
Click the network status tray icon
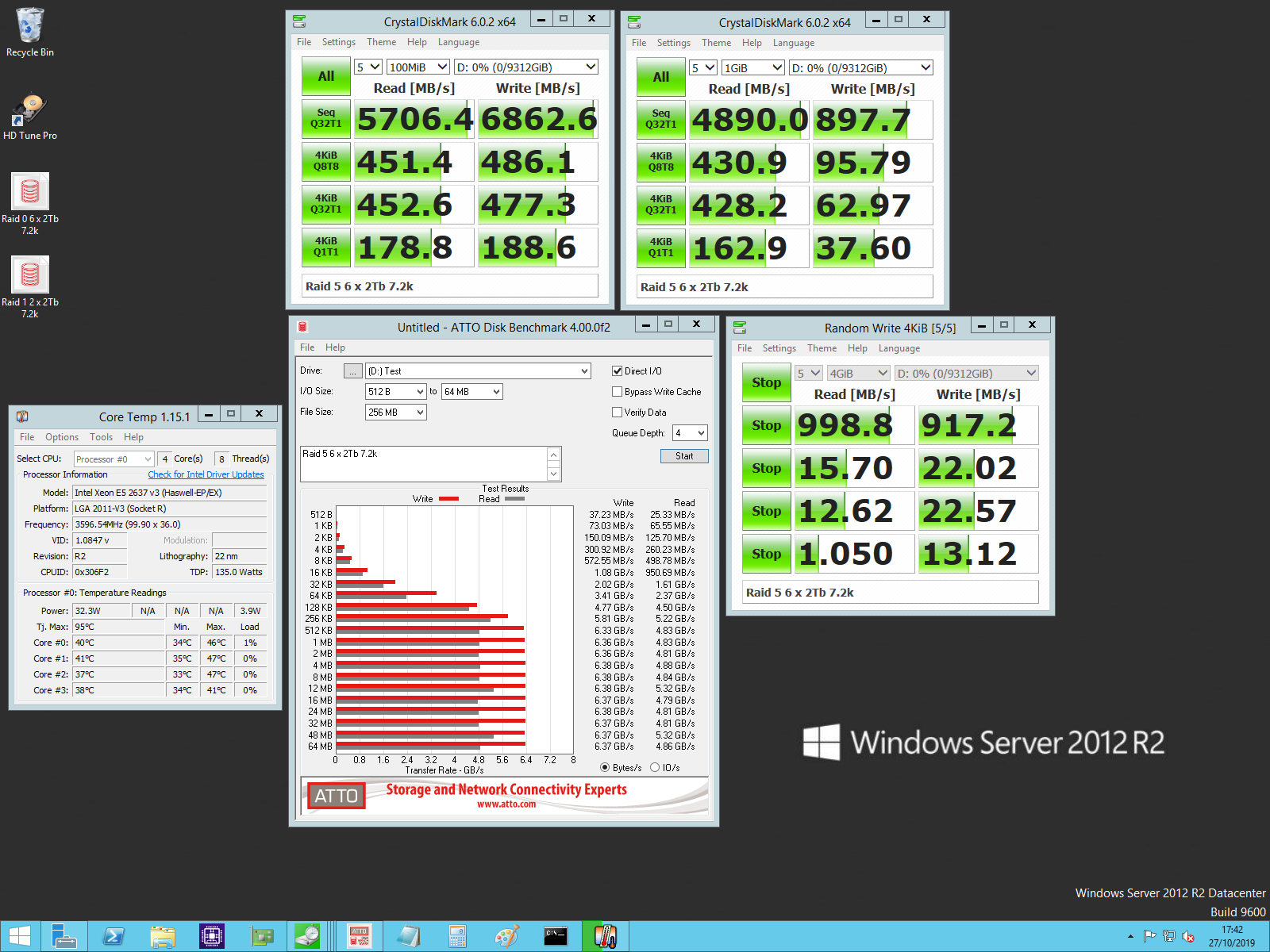(x=1169, y=937)
